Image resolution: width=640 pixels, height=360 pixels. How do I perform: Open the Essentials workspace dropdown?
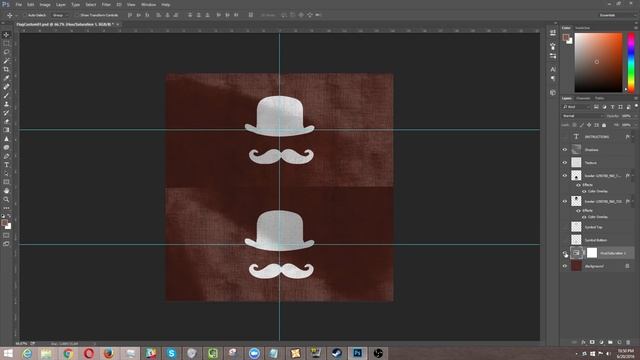pos(617,15)
